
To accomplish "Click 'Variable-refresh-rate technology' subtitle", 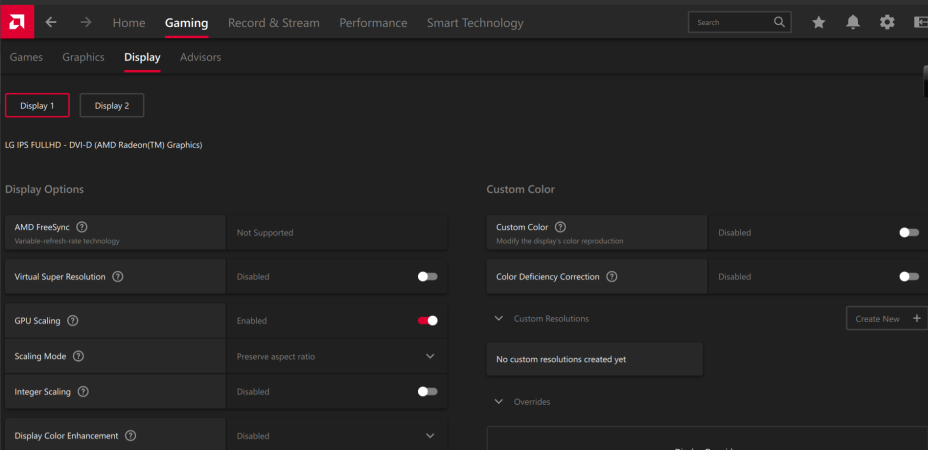I will (x=67, y=241).
